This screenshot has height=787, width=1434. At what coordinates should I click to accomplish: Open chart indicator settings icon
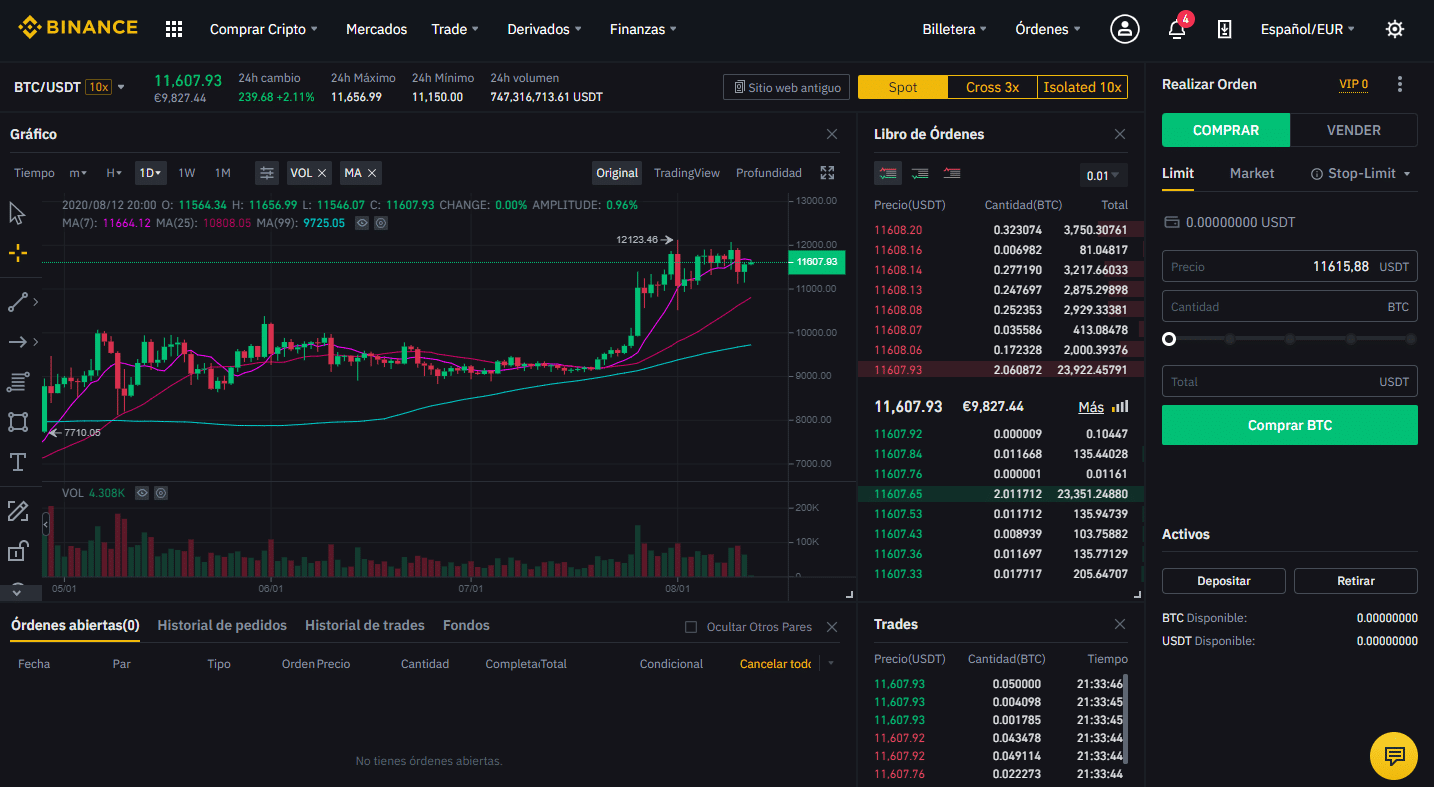[267, 173]
